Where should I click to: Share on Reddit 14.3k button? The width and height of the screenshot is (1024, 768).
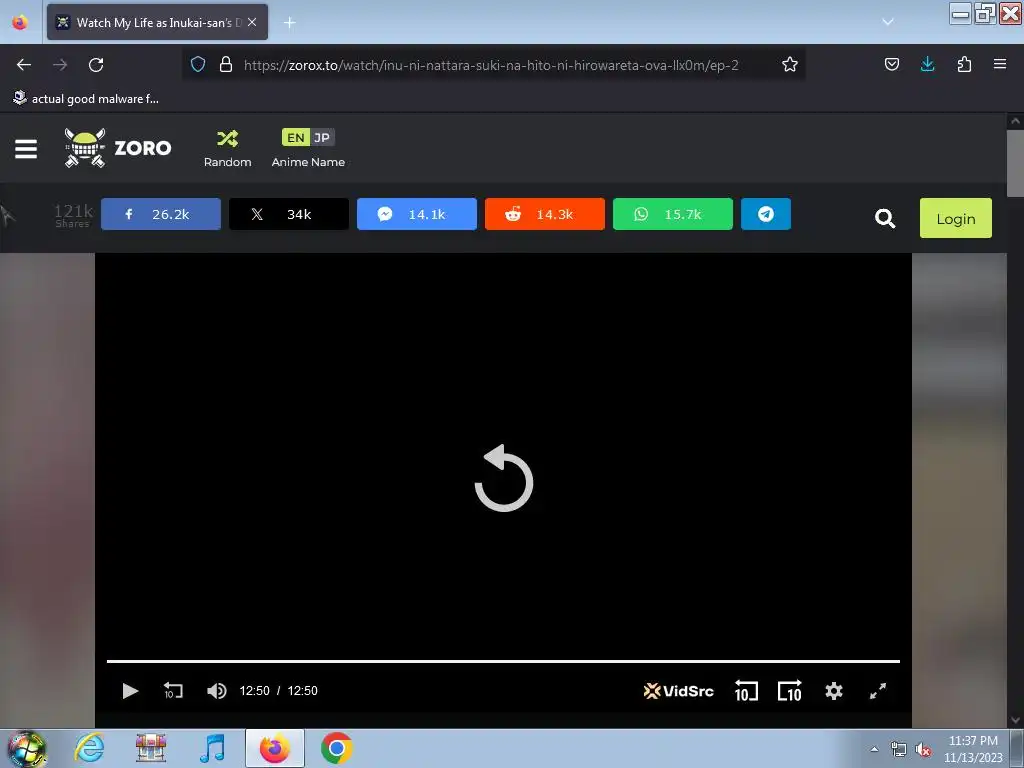pos(545,214)
